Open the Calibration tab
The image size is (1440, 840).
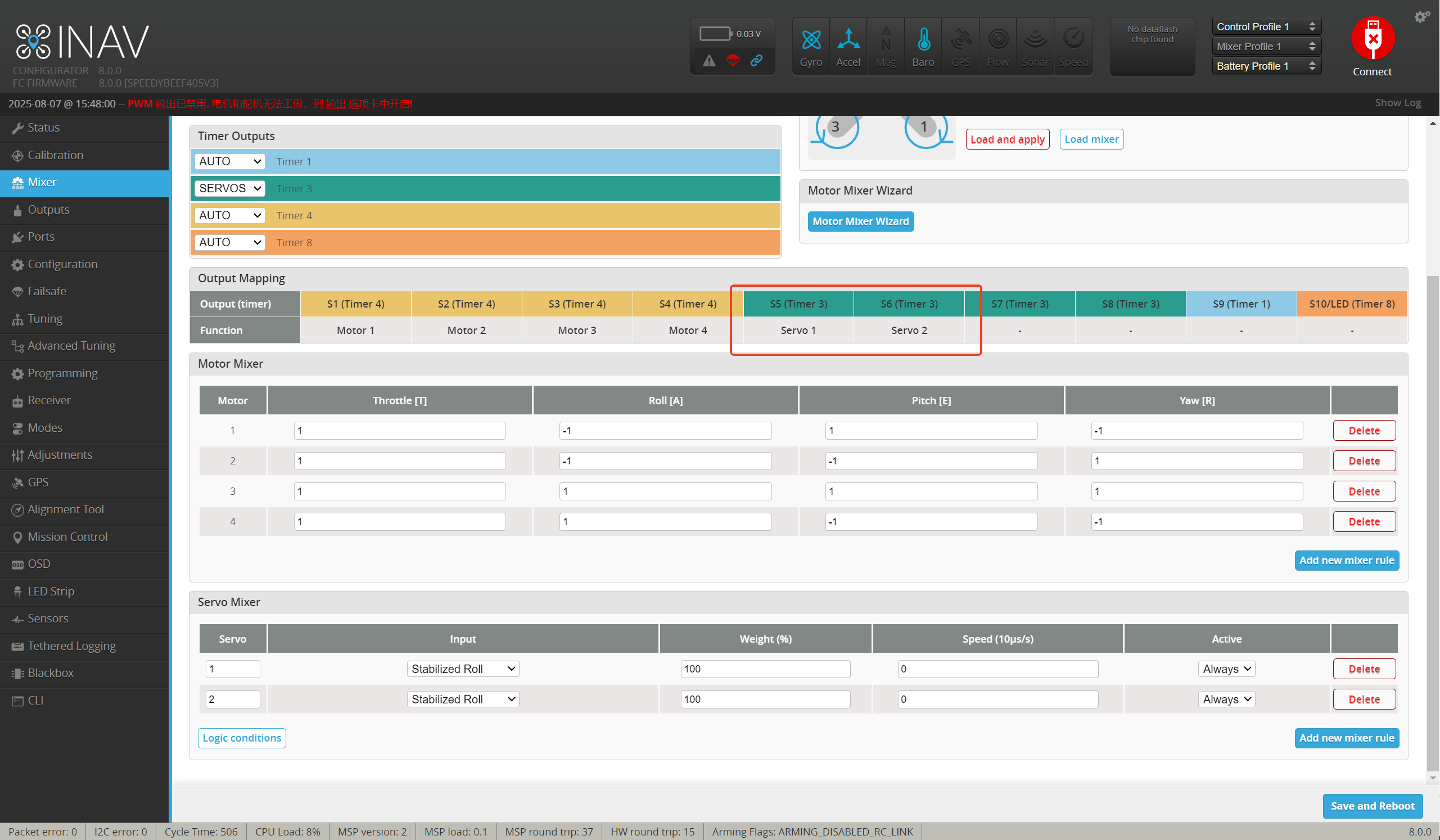coord(84,155)
